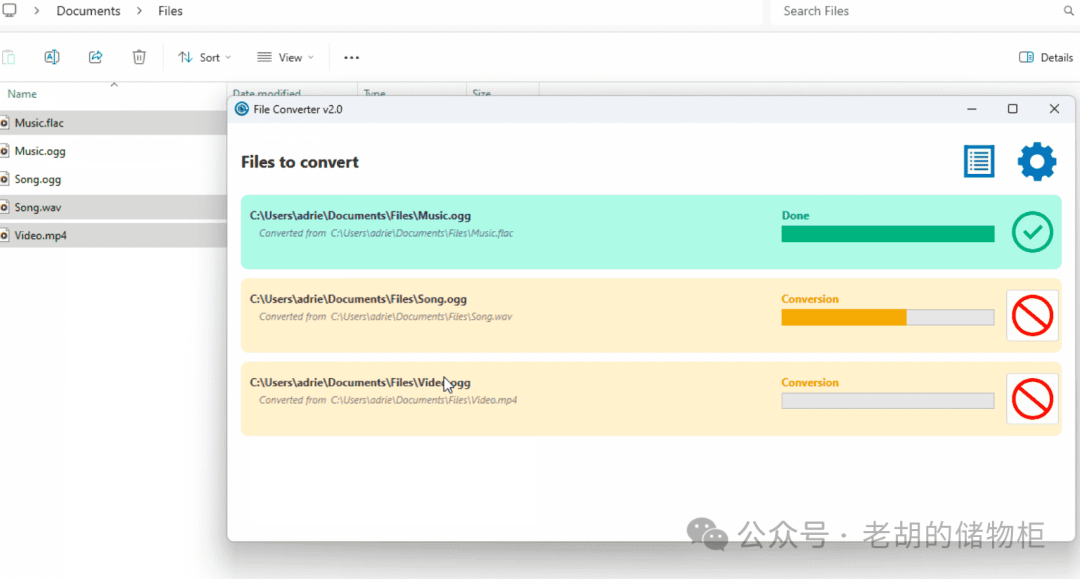Select the Music.ogg file in Explorer
This screenshot has width=1080, height=579.
(x=113, y=151)
